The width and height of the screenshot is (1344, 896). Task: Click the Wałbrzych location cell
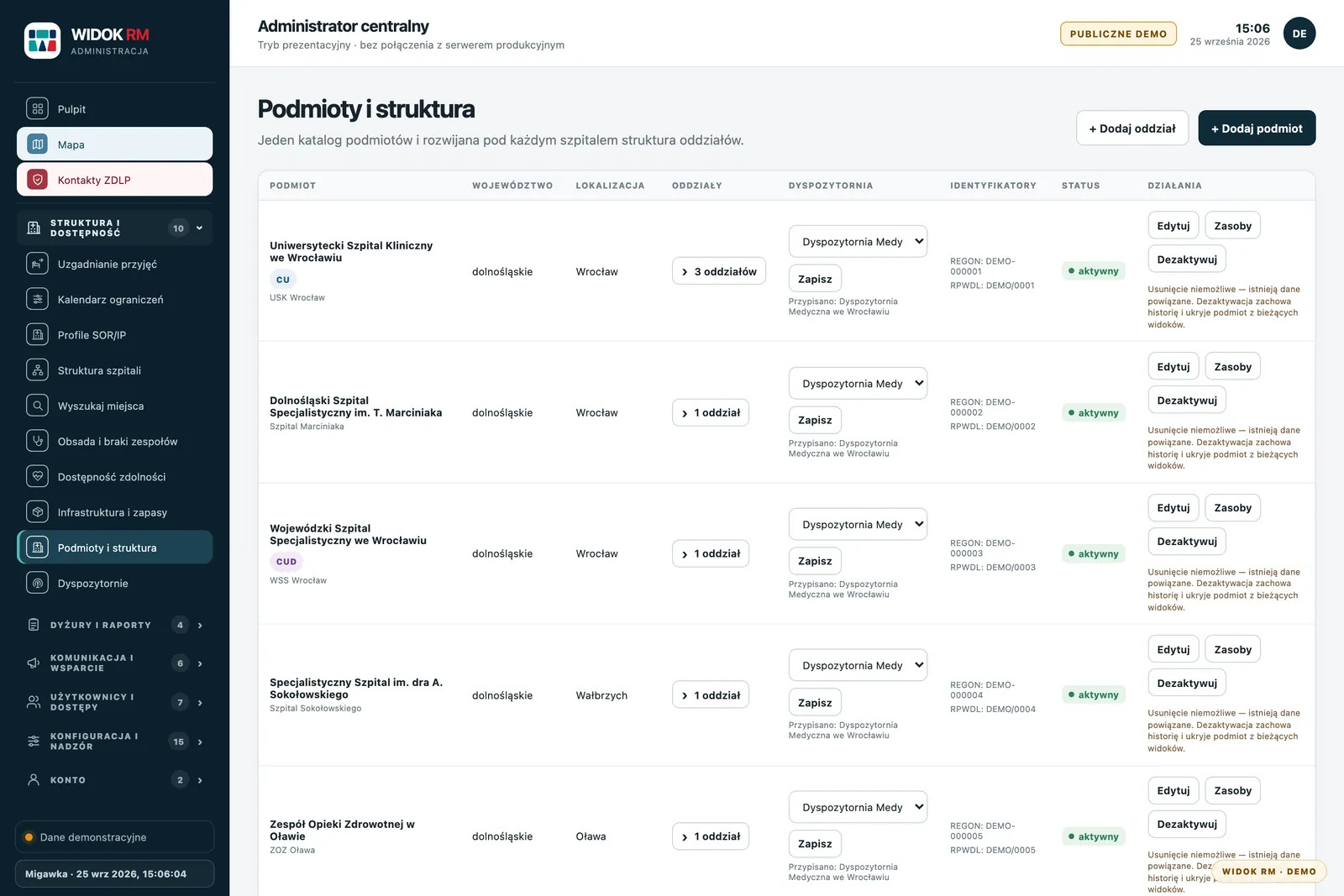(601, 695)
